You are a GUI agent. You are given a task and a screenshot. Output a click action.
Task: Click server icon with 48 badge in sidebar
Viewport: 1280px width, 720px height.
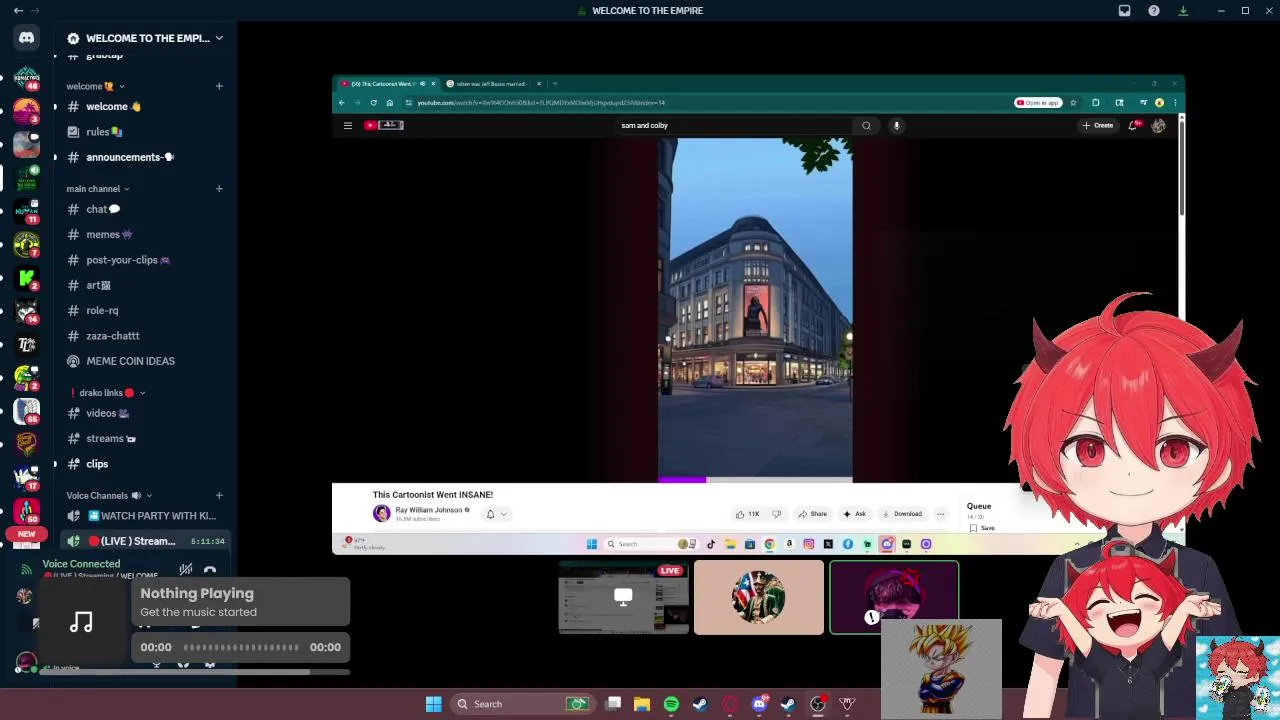coord(27,79)
